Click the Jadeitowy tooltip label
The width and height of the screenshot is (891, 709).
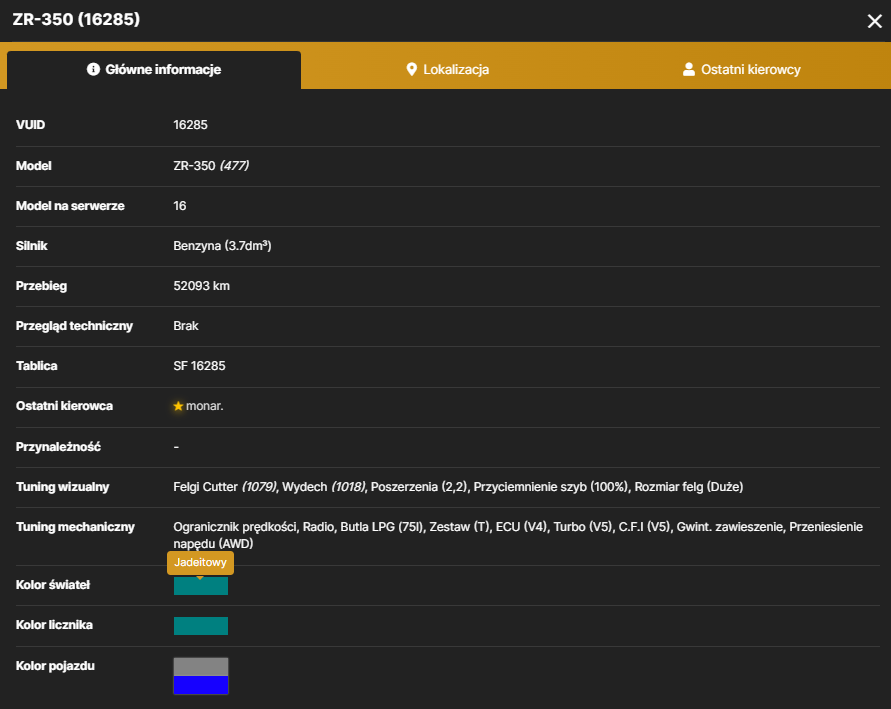pyautogui.click(x=201, y=562)
